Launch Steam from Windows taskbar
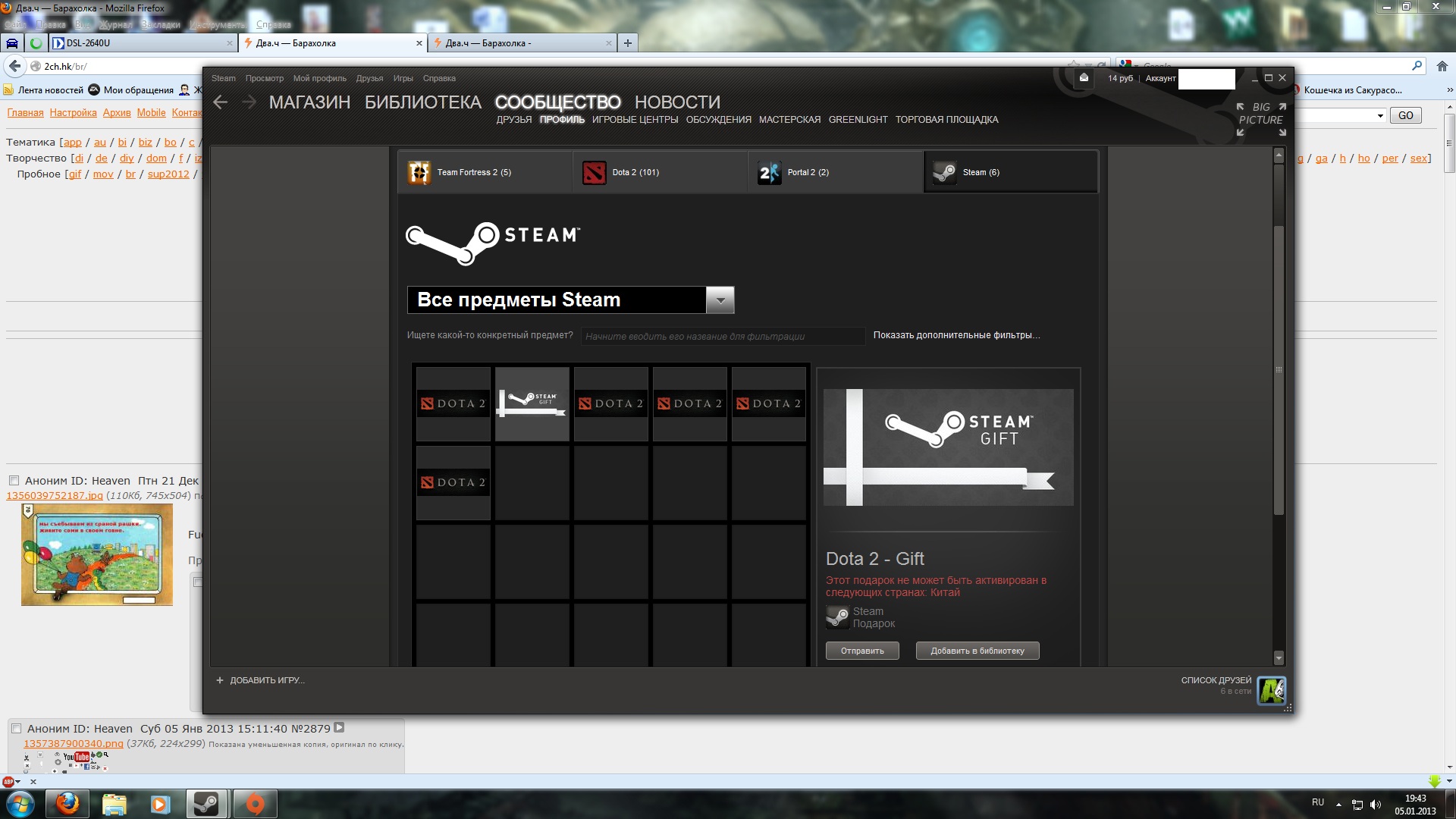Image resolution: width=1456 pixels, height=819 pixels. (x=206, y=803)
